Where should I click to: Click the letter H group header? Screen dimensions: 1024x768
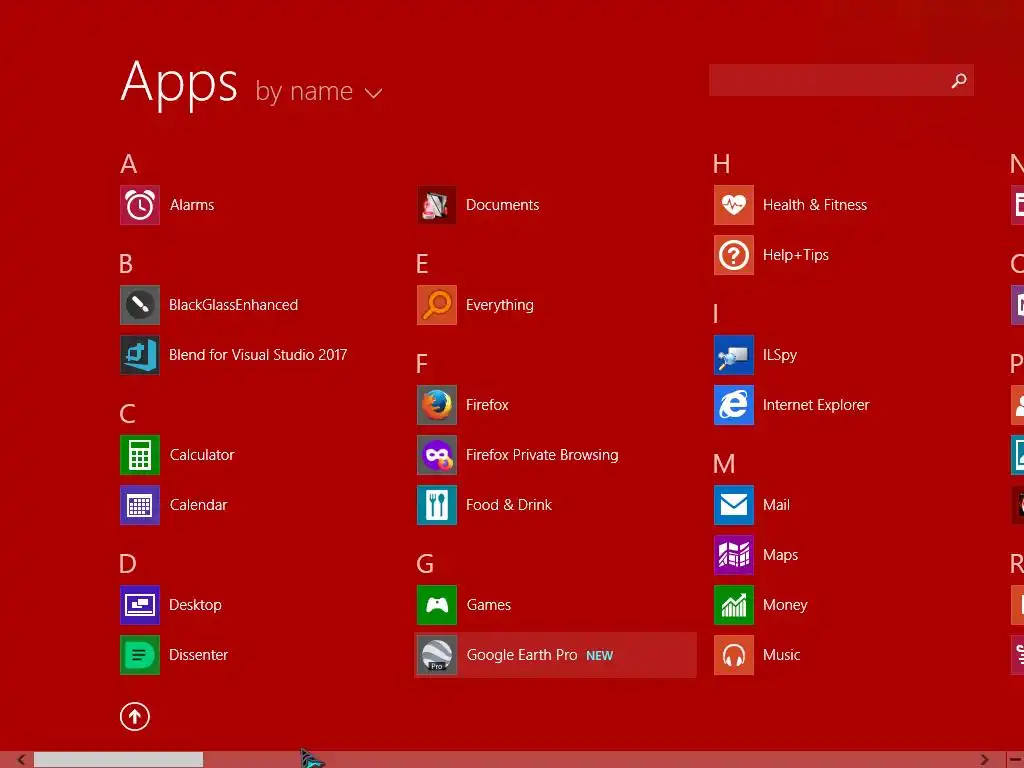pos(722,164)
